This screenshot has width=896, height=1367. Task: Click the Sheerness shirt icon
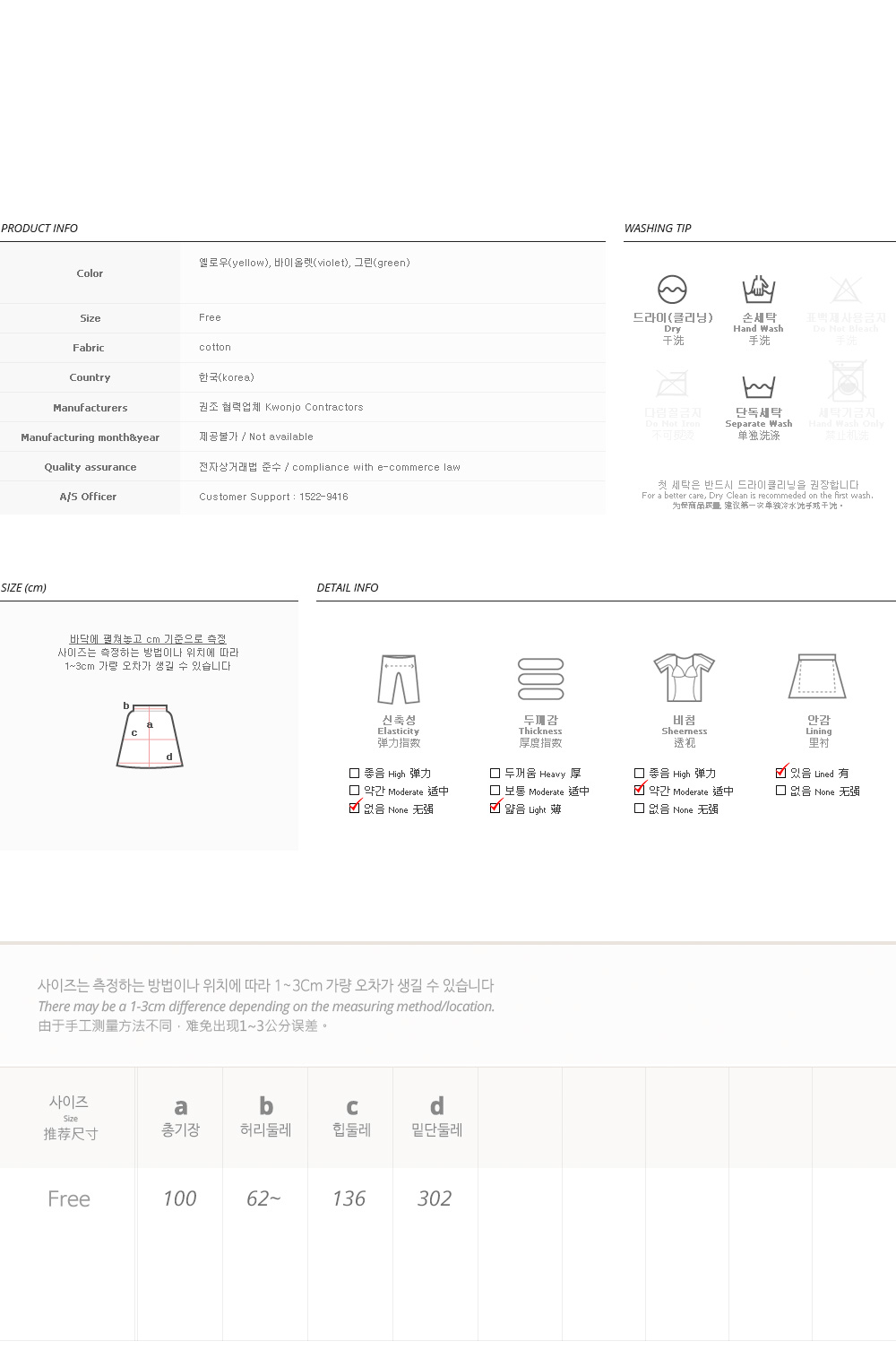point(684,677)
